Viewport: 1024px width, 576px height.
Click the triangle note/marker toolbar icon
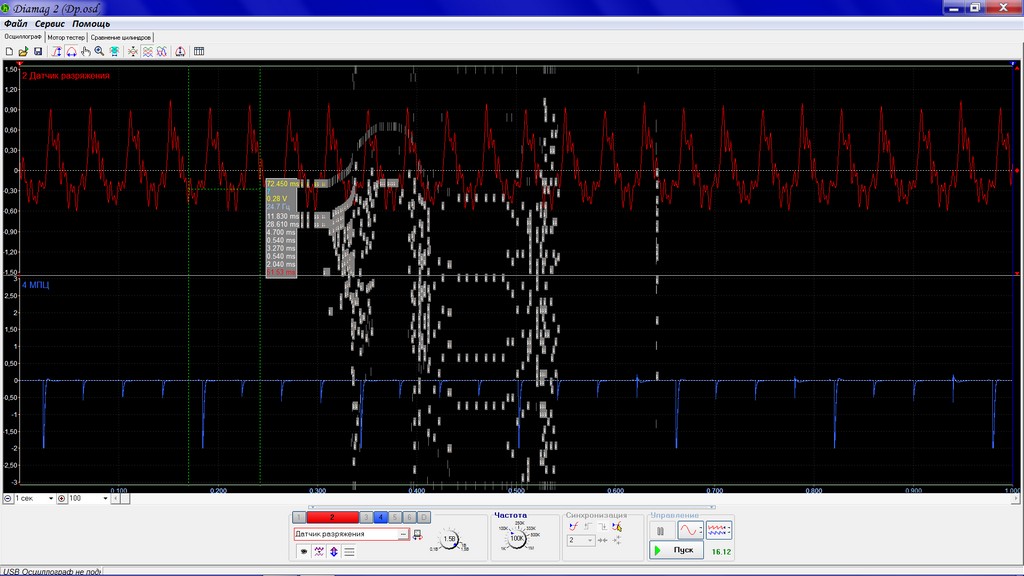[x=180, y=52]
